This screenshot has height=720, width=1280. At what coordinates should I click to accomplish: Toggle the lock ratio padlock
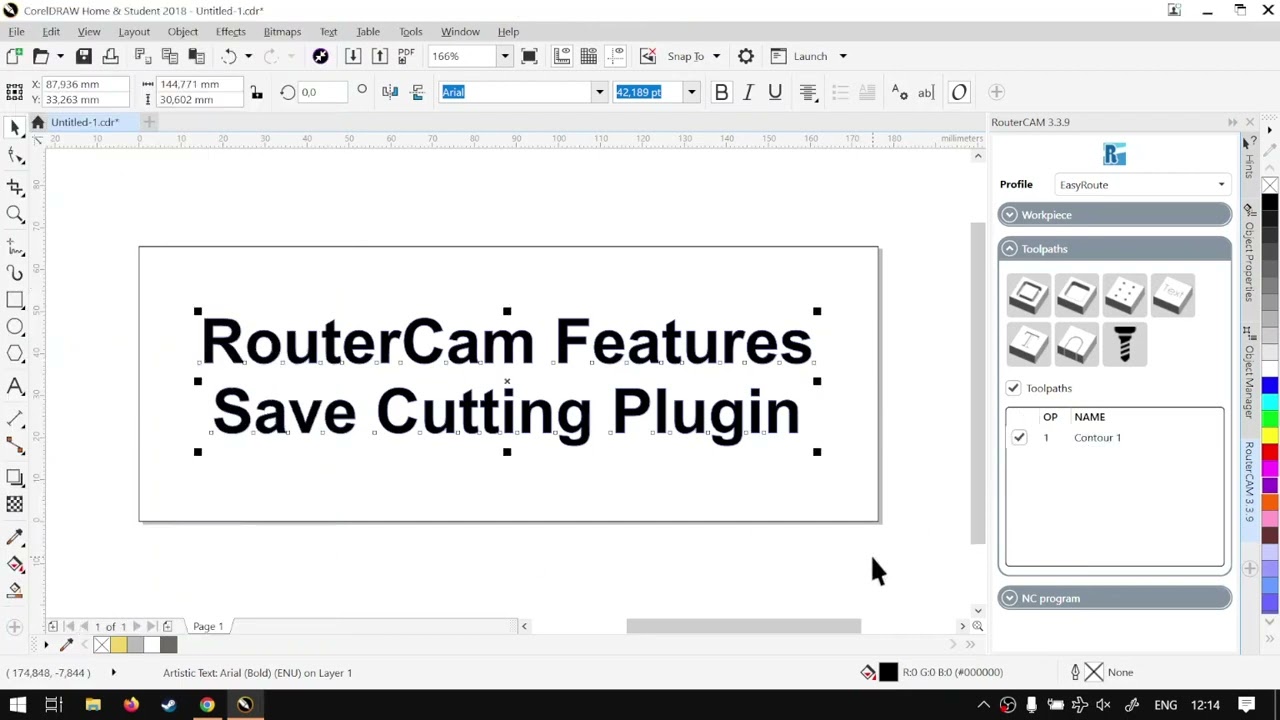pyautogui.click(x=256, y=92)
